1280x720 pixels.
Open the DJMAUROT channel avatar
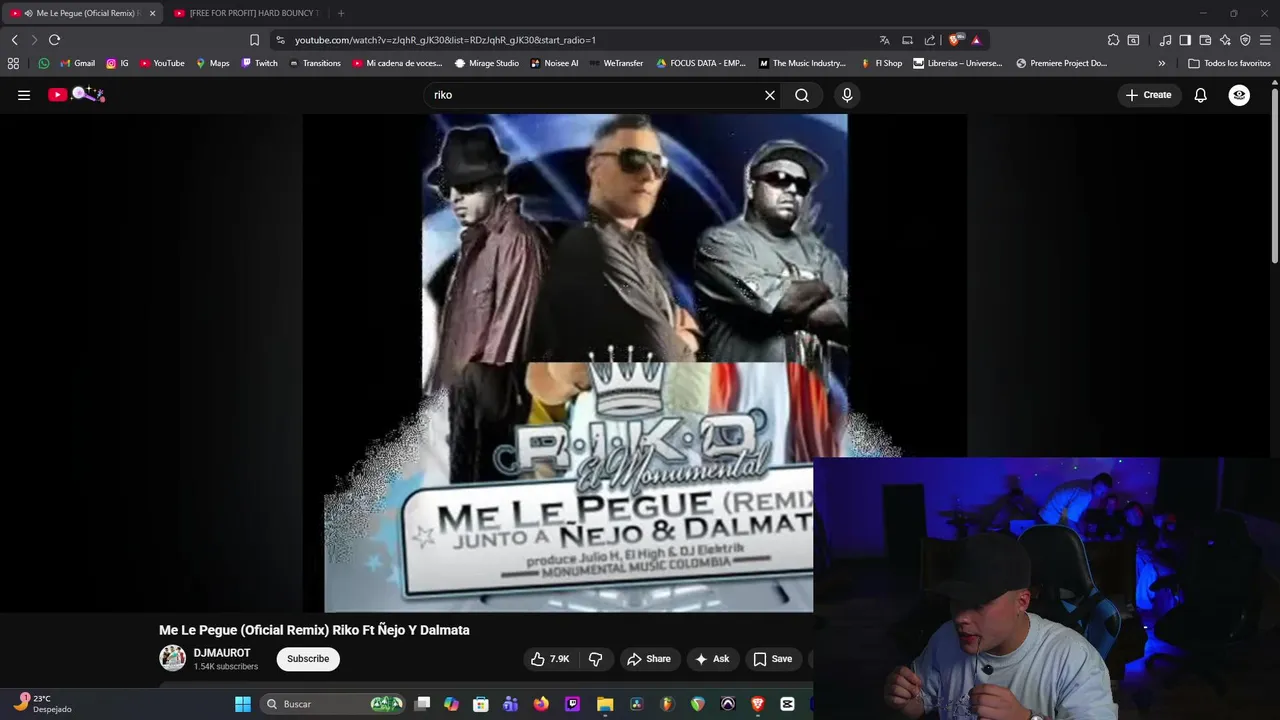coord(173,658)
